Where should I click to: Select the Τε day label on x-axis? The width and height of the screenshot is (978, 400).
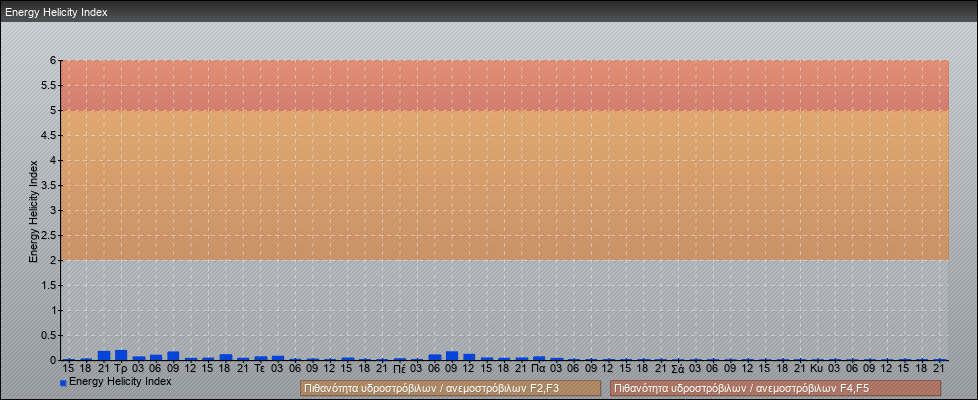point(260,368)
